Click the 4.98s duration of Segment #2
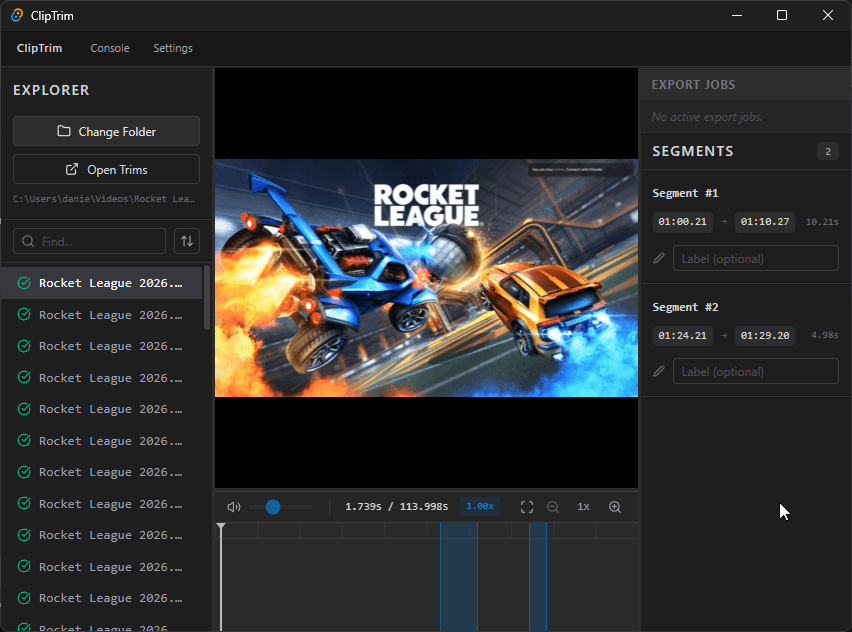 click(x=825, y=335)
